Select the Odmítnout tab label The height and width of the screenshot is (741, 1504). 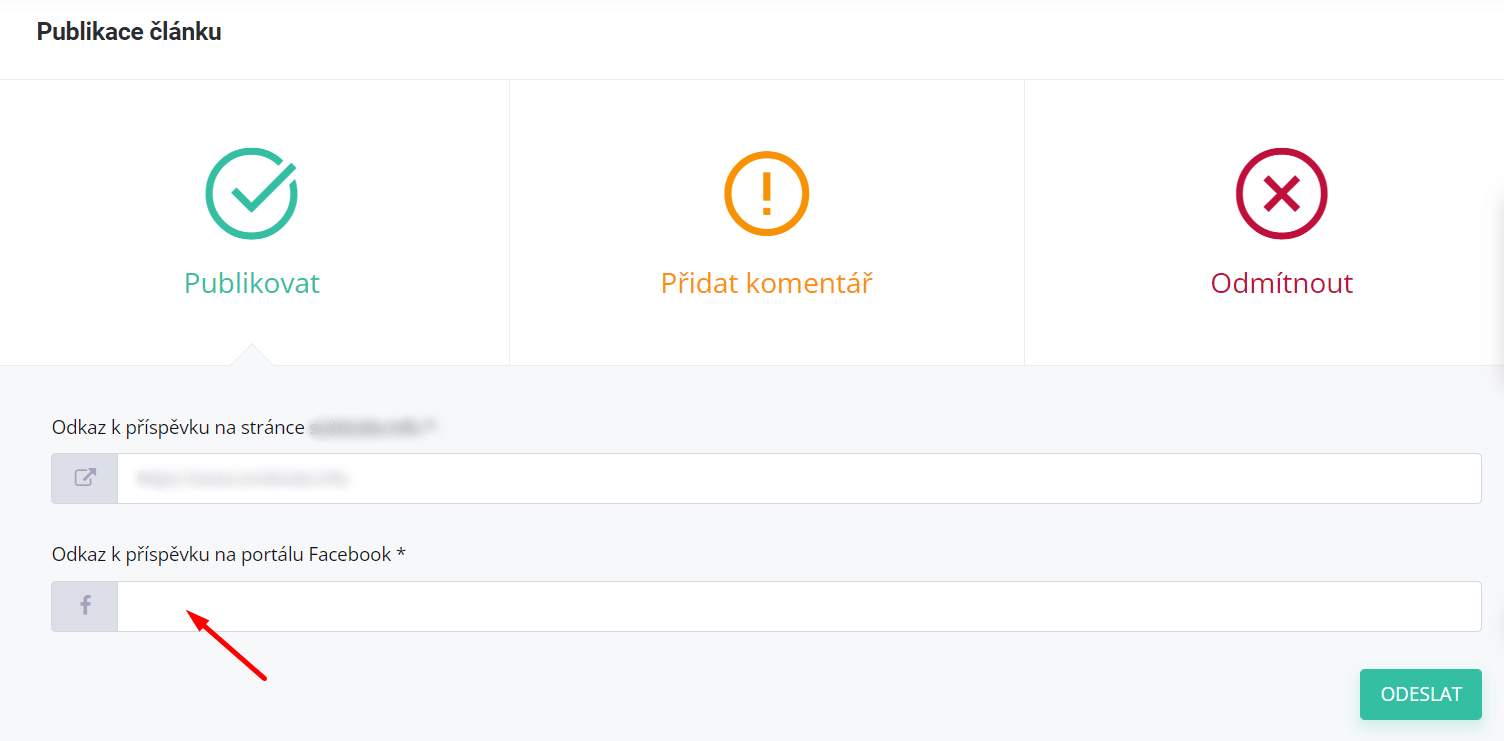click(1281, 283)
